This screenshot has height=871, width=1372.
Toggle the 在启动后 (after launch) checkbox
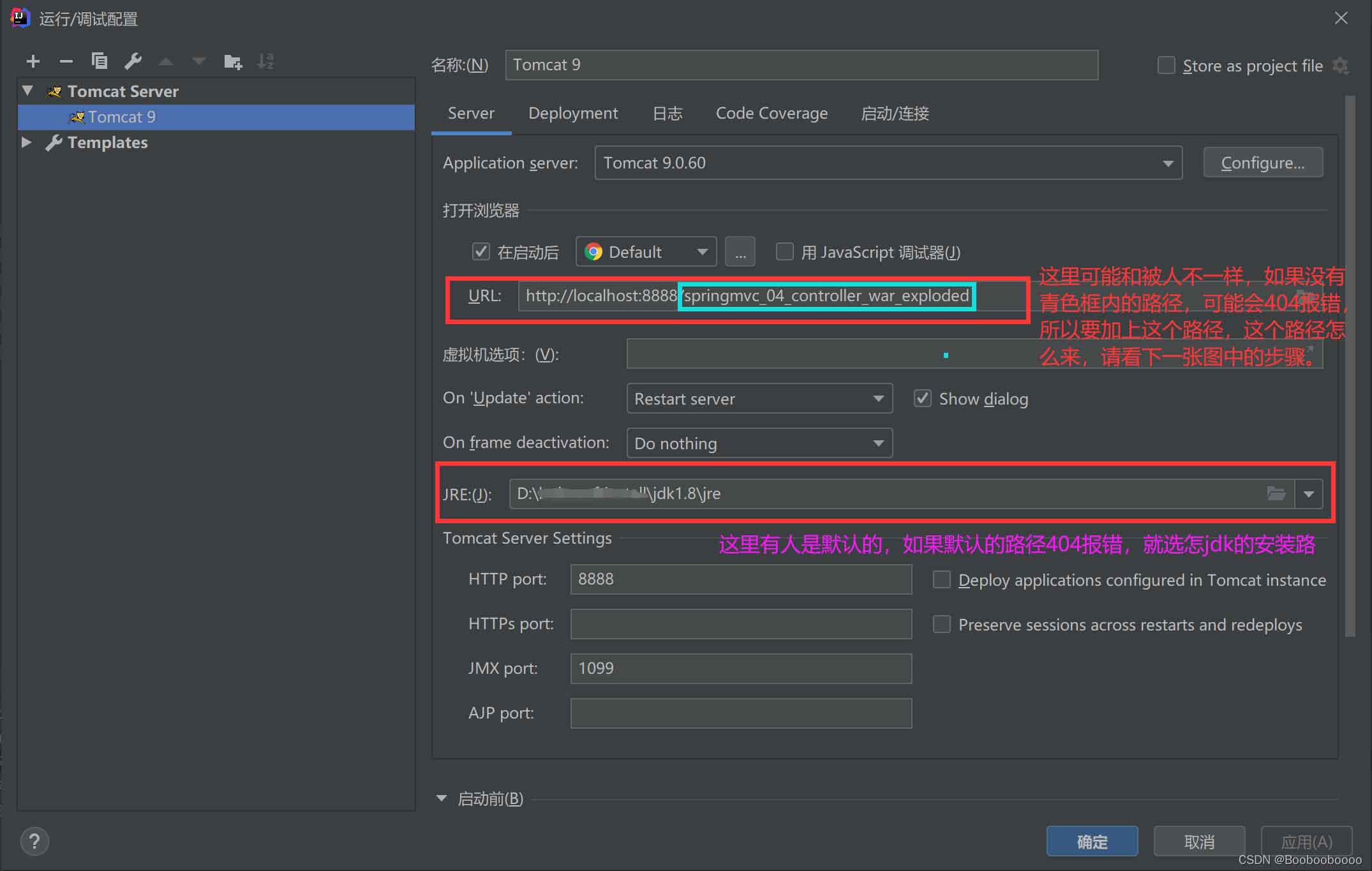481,252
